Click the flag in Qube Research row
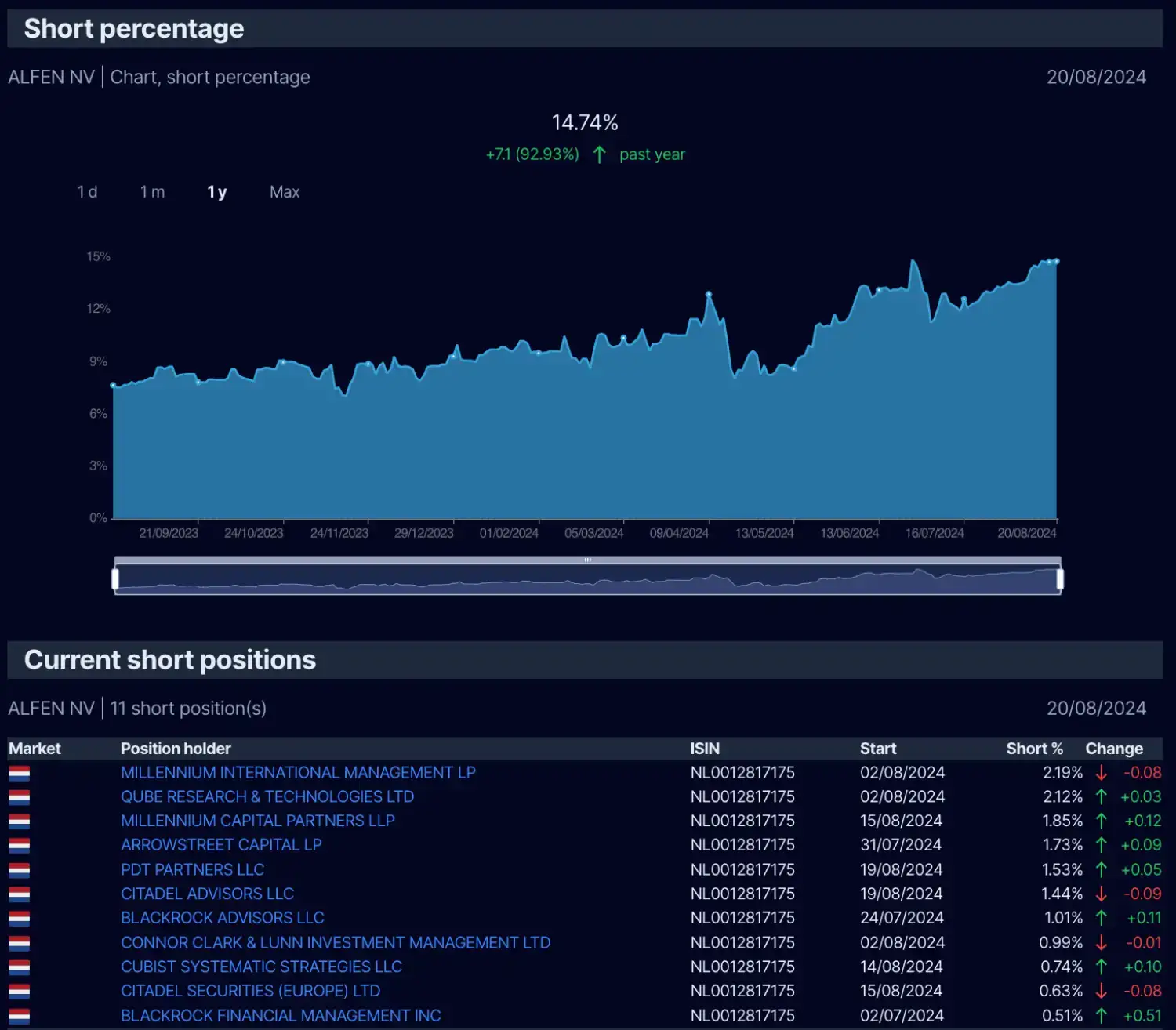This screenshot has height=1030, width=1176. click(x=20, y=798)
